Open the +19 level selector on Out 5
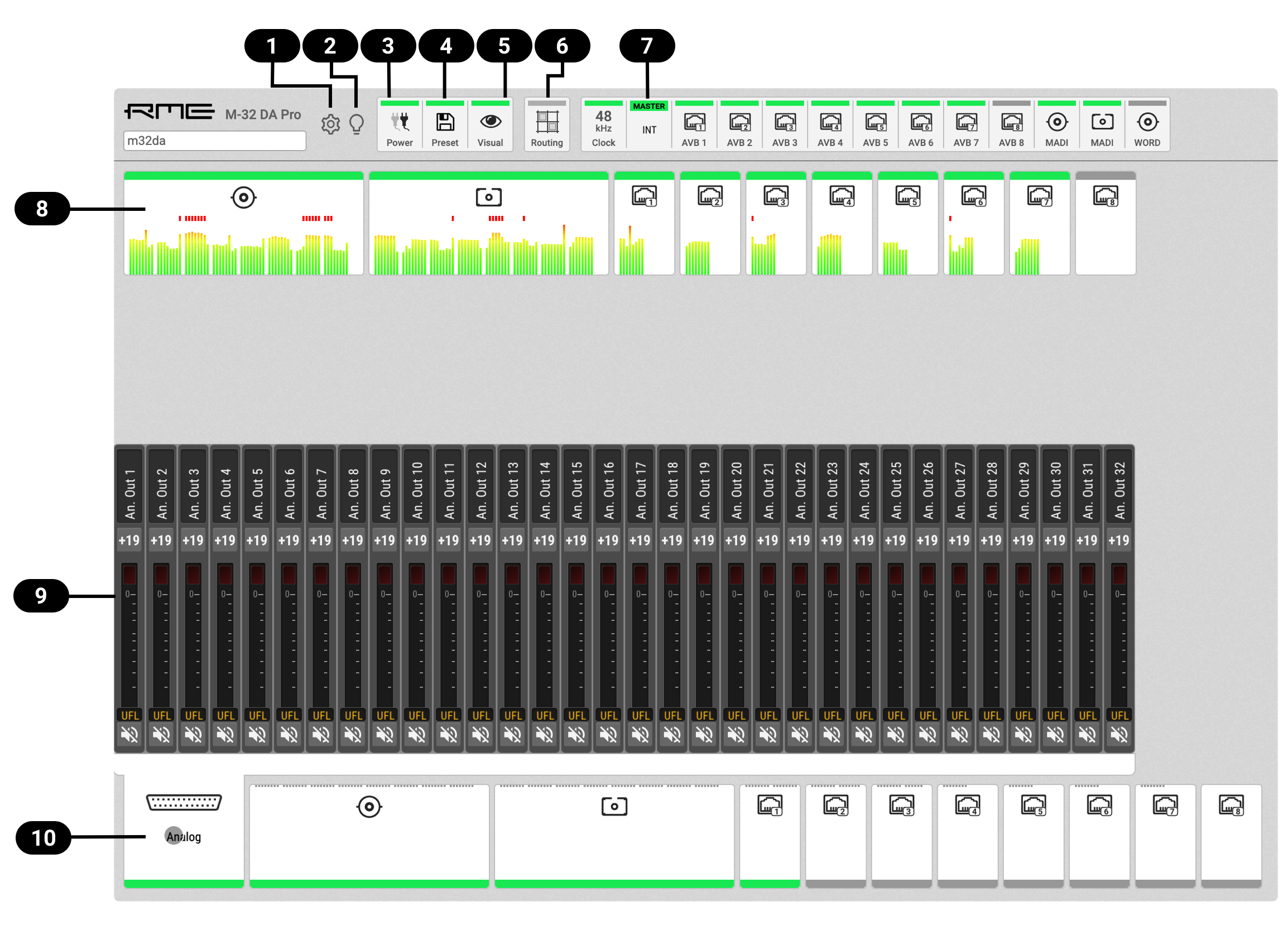1288x926 pixels. [257, 540]
